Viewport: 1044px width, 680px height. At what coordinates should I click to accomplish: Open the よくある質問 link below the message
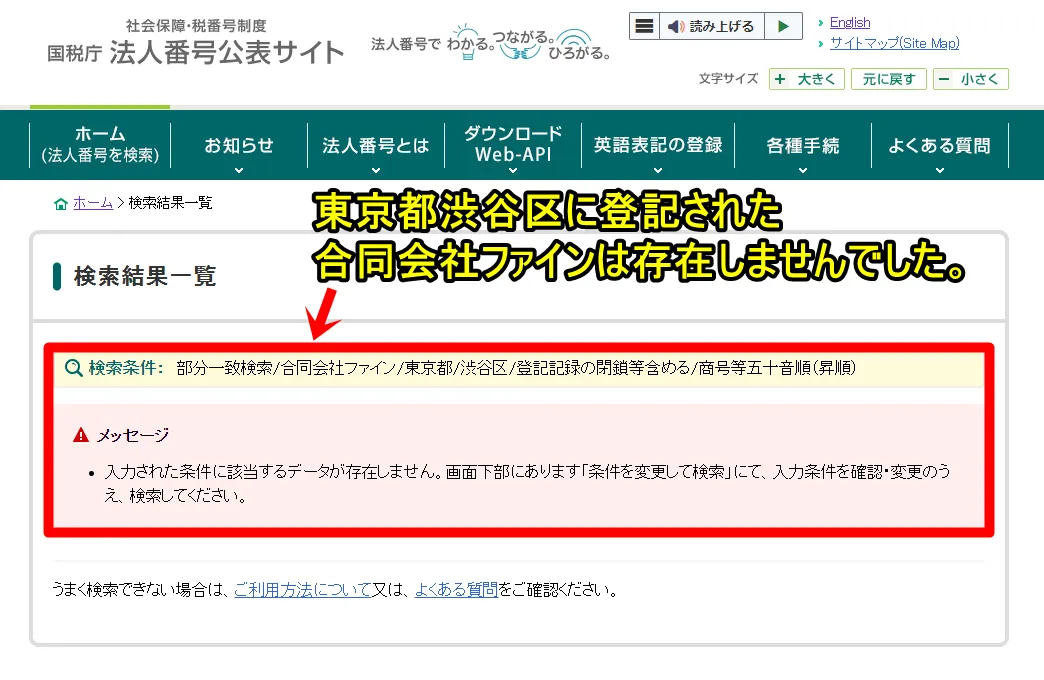tap(456, 590)
